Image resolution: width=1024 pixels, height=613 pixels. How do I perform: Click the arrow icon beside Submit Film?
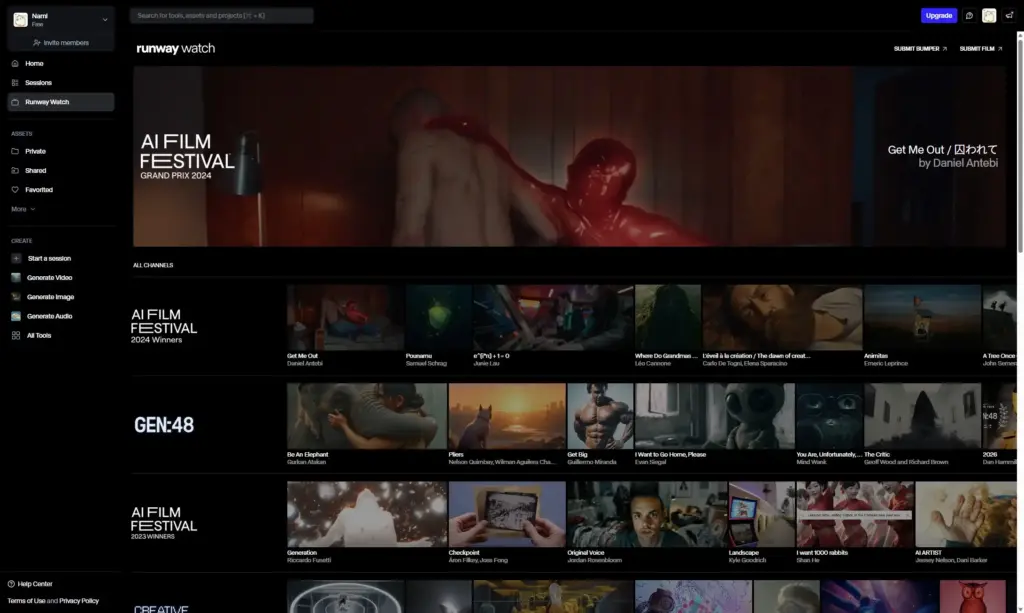pos(1000,49)
